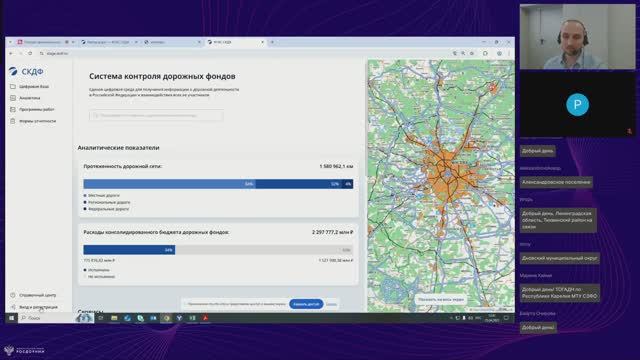
Task: Toggle the Исполнено legend item
Action: point(96,270)
